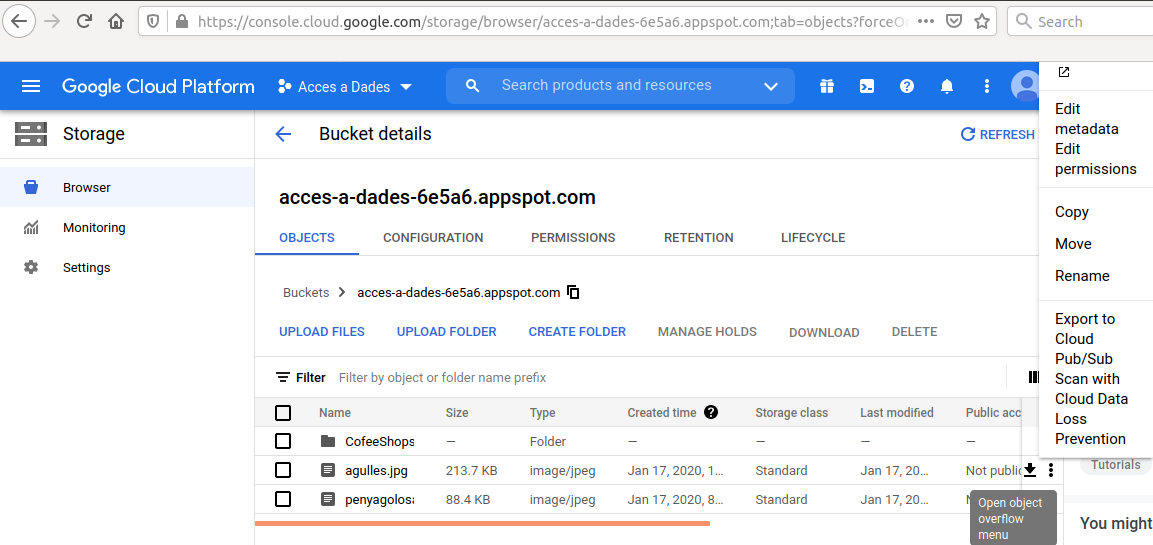Image resolution: width=1153 pixels, height=545 pixels.
Task: Click the Created time help icon
Action: [711, 412]
